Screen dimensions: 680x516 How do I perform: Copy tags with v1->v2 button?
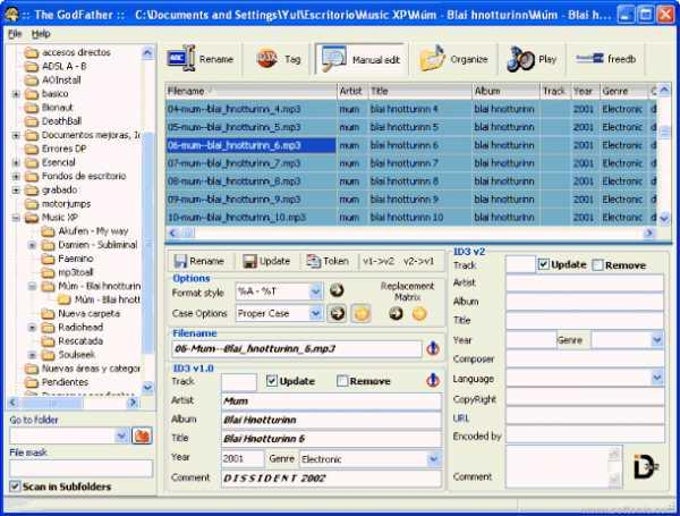point(378,261)
